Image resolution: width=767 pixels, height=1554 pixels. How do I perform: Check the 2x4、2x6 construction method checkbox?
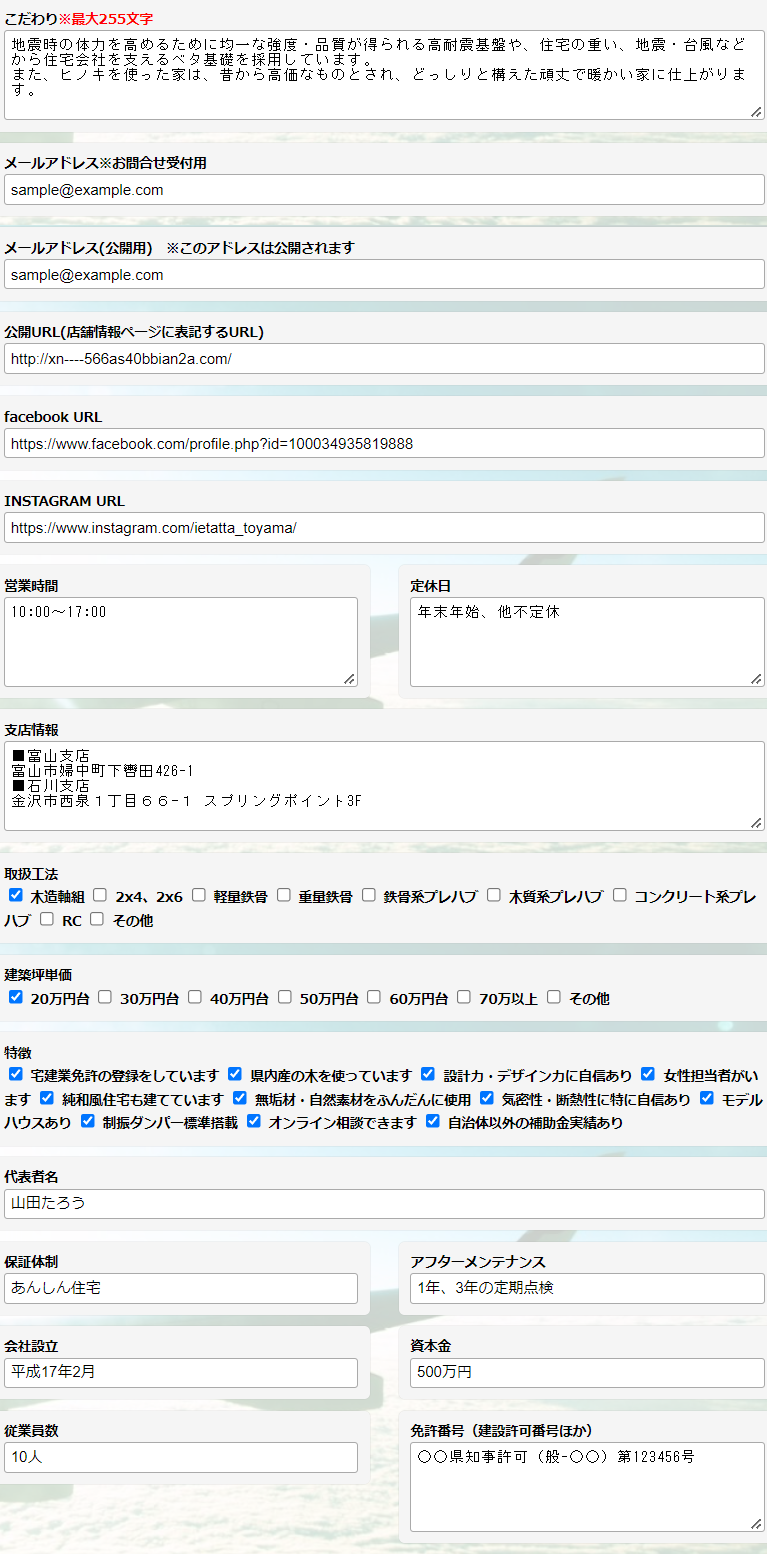[x=100, y=895]
